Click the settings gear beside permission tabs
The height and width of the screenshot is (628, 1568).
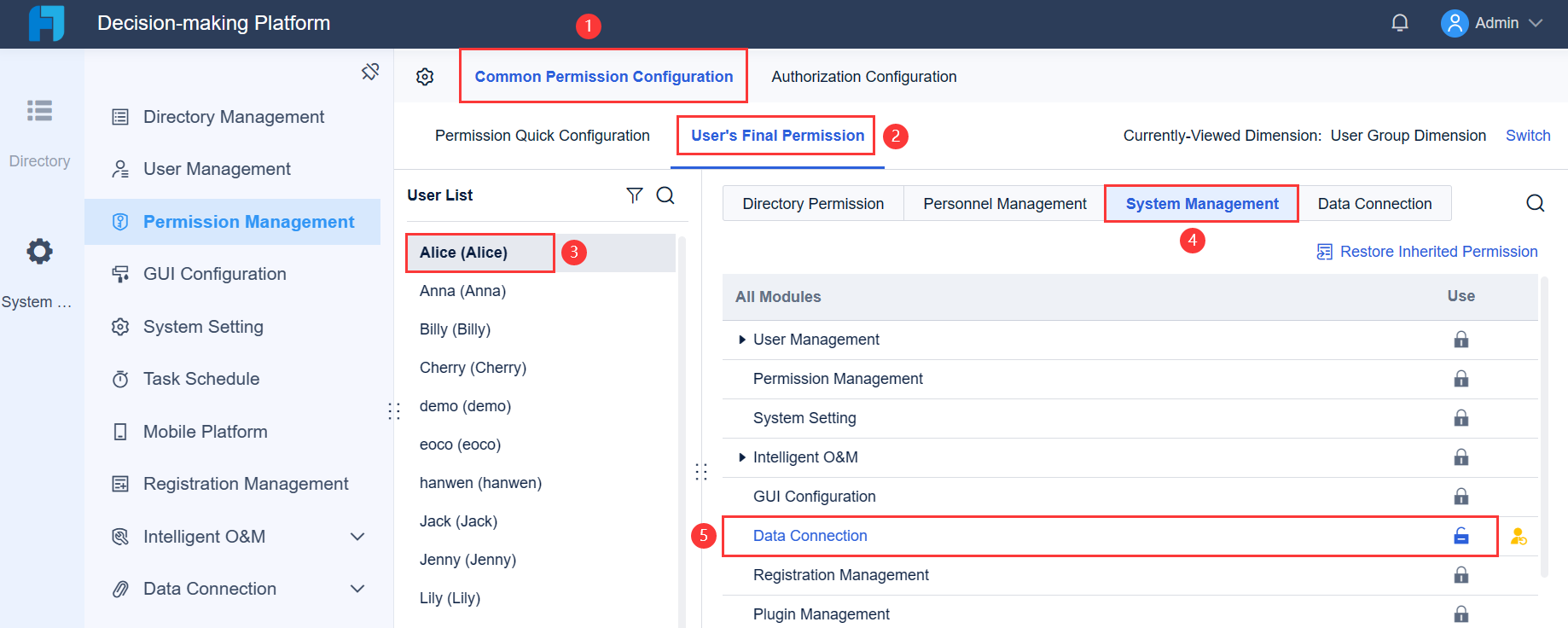pyautogui.click(x=425, y=77)
